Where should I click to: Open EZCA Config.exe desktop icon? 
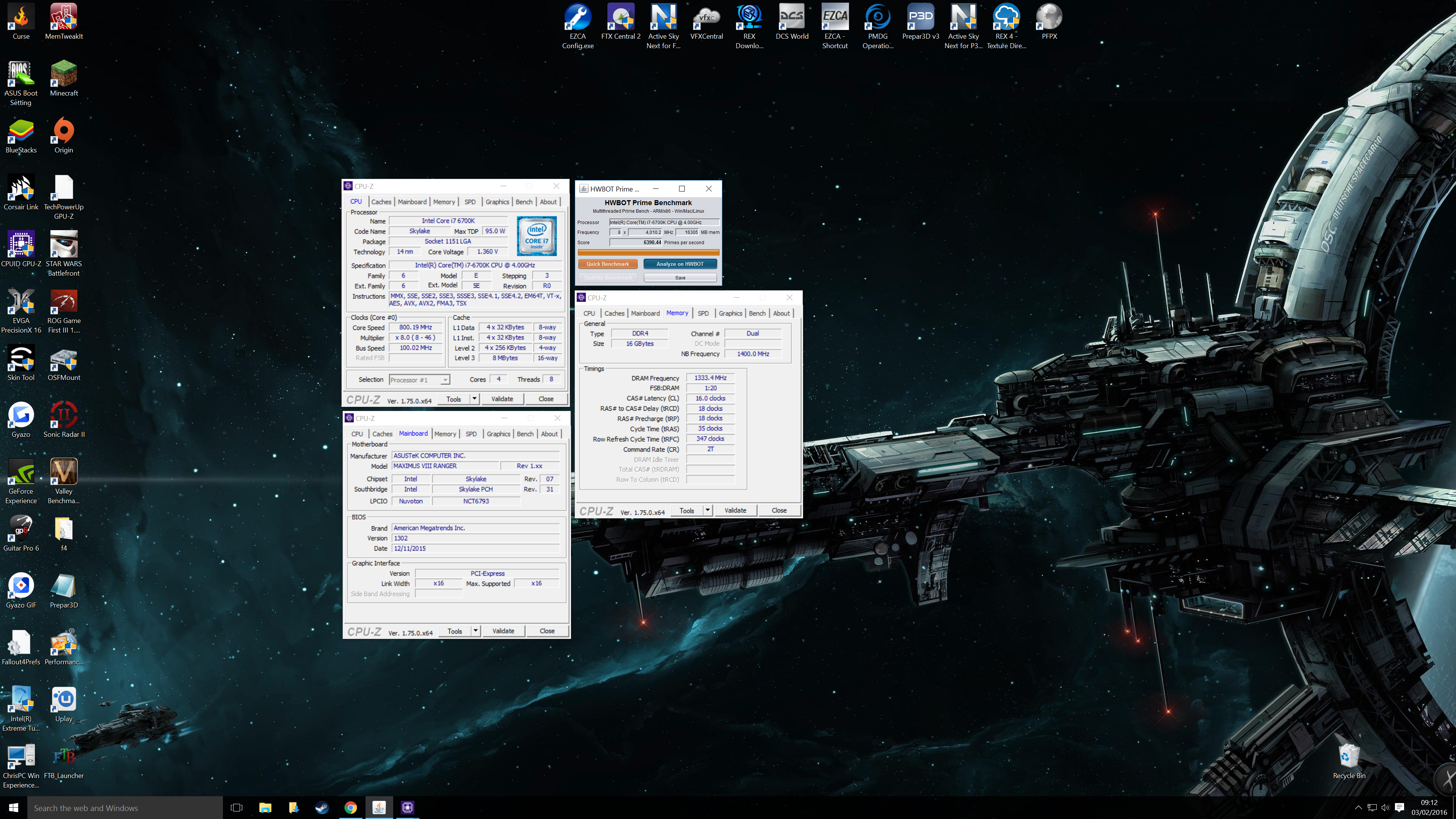(577, 26)
